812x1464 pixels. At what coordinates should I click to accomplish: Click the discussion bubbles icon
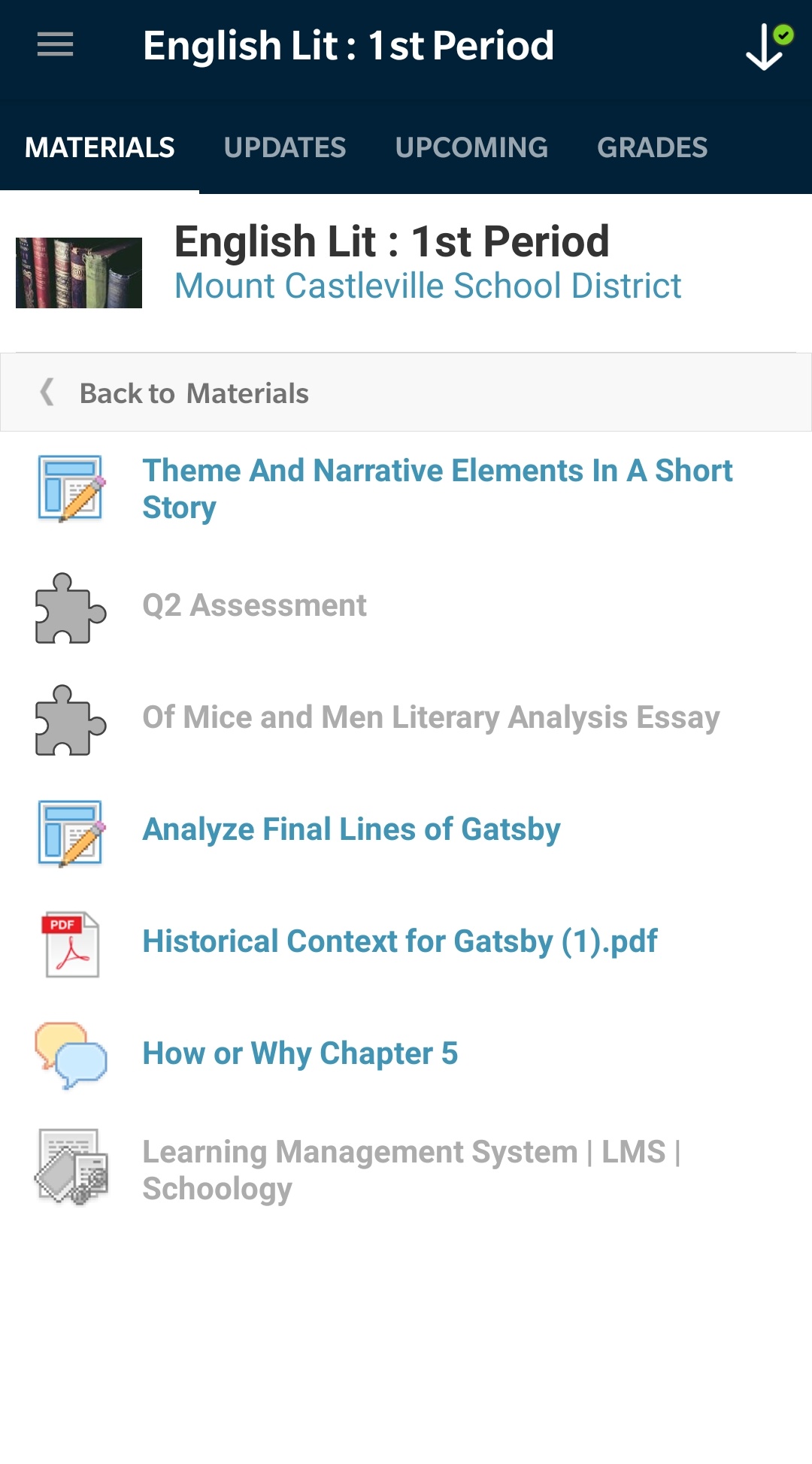(x=70, y=1055)
